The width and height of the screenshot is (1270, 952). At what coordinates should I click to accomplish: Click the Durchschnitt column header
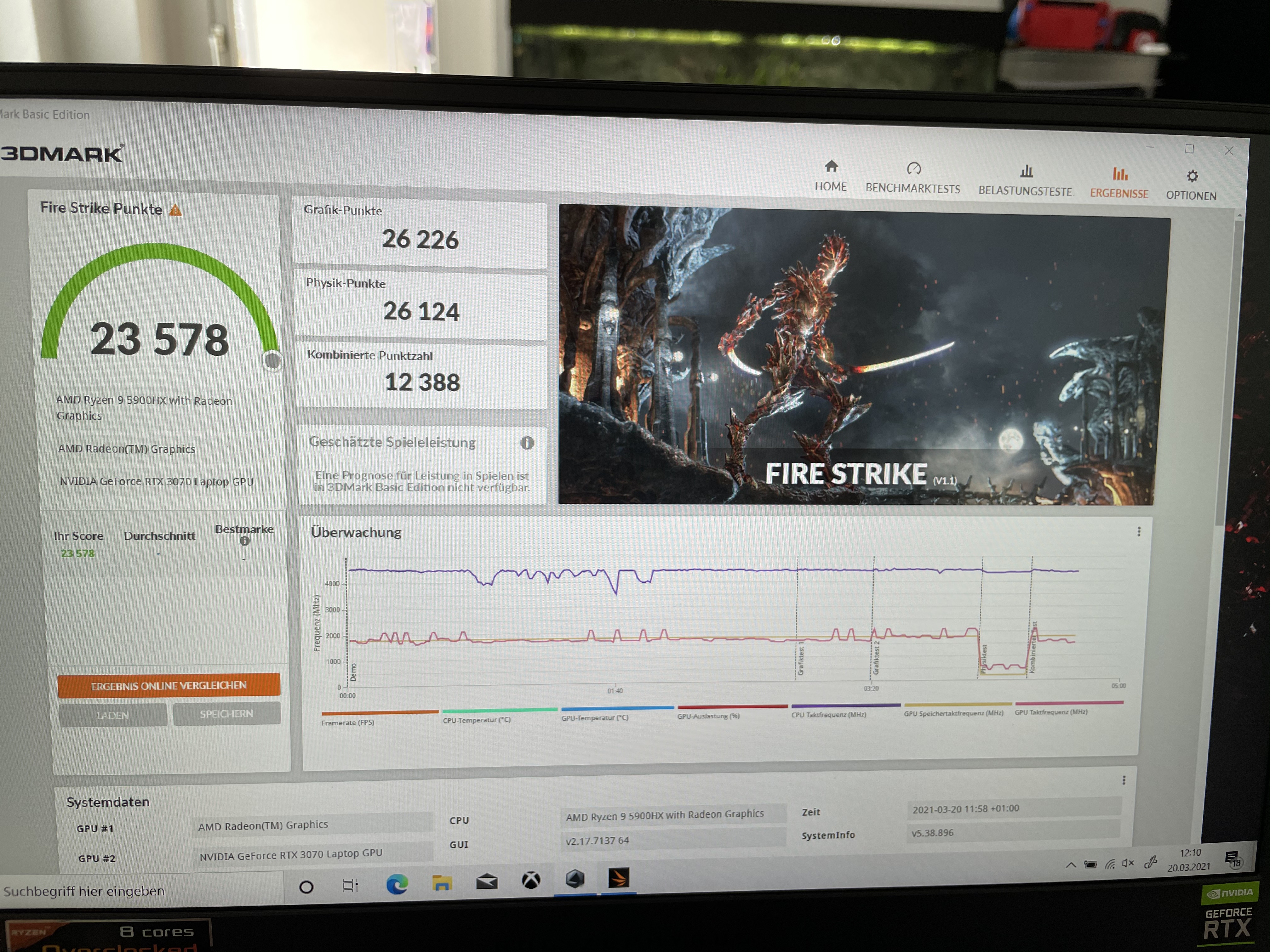tap(160, 535)
